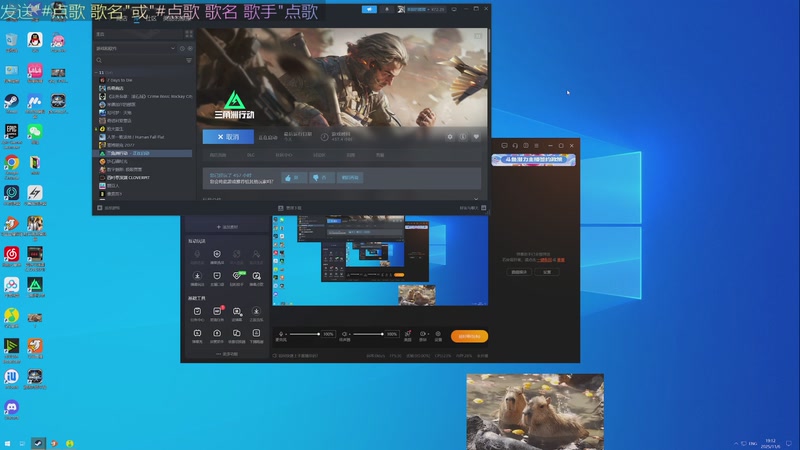Click the recent clock sort icon in Steam library
This screenshot has width=800, height=450.
coord(182,48)
